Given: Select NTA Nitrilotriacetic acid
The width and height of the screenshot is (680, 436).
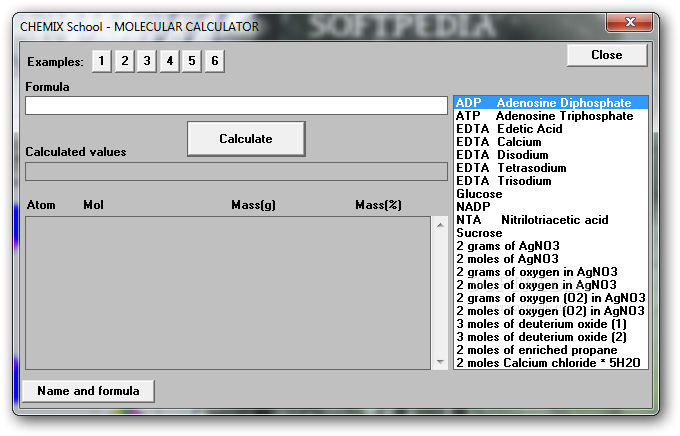Looking at the screenshot, I should coord(551,220).
